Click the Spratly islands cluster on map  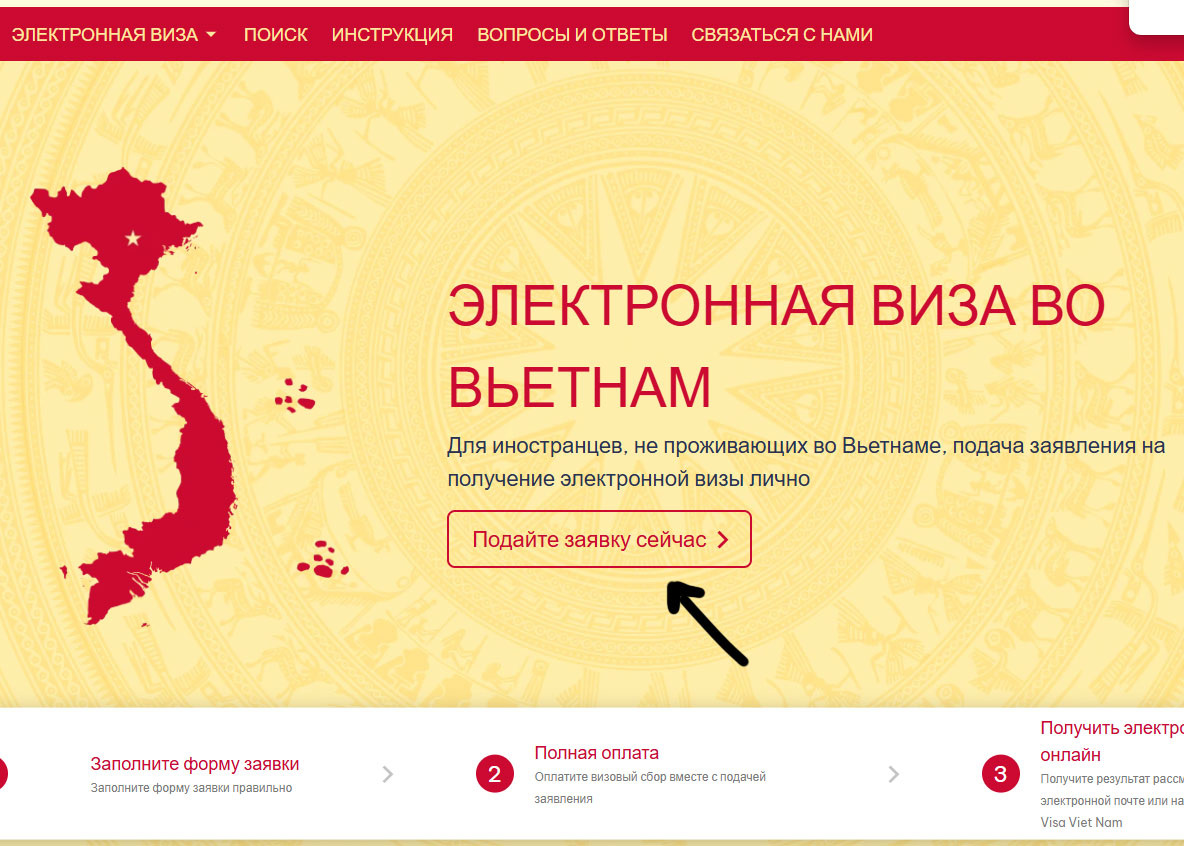pyautogui.click(x=323, y=560)
